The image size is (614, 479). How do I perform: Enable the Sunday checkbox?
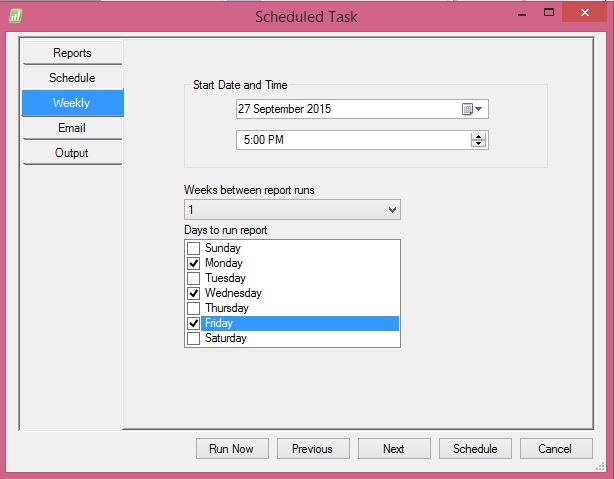(x=193, y=248)
